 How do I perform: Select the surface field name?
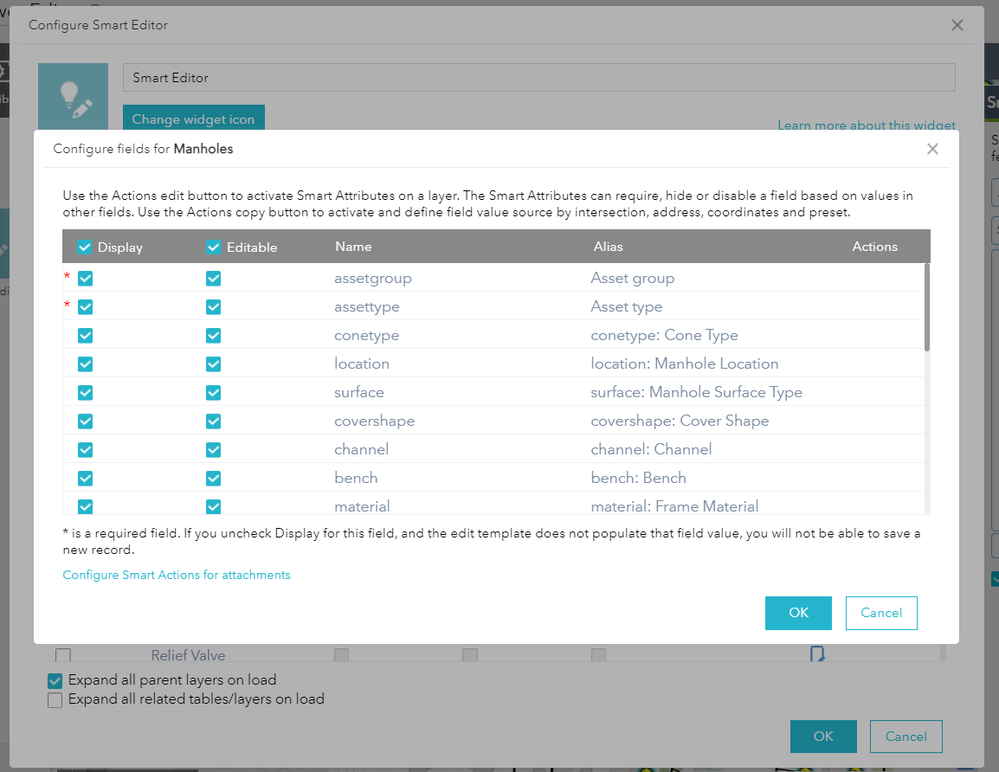(359, 392)
